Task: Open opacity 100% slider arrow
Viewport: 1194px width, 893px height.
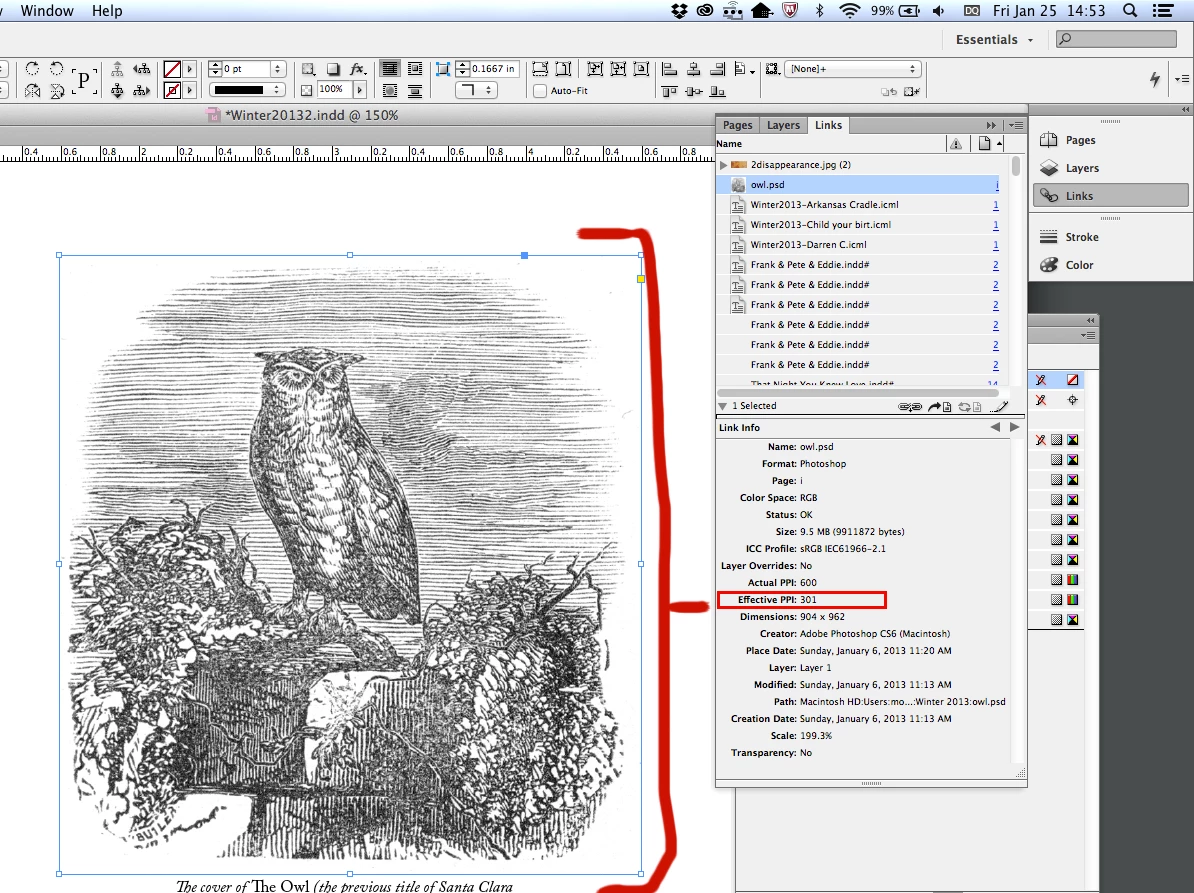Action: tap(359, 90)
